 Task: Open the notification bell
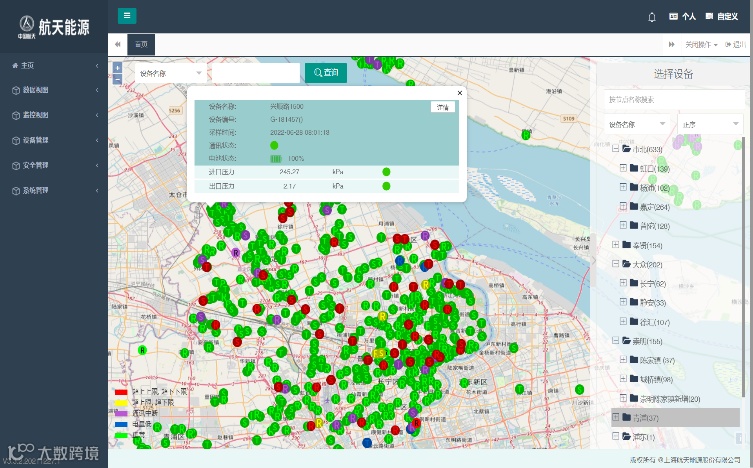[x=652, y=17]
